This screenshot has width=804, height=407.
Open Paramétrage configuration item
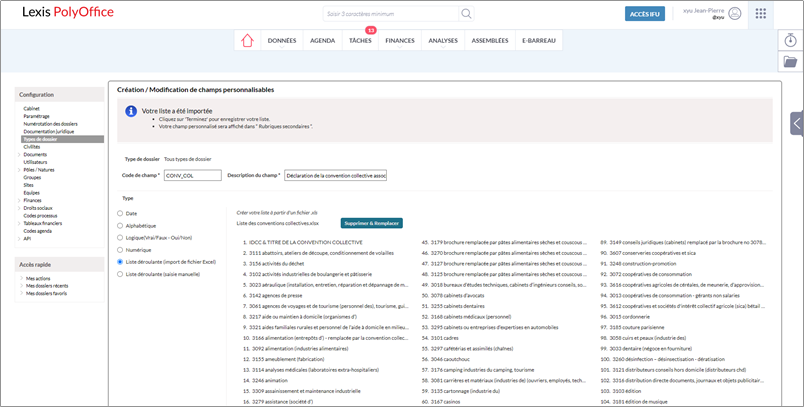click(36, 116)
